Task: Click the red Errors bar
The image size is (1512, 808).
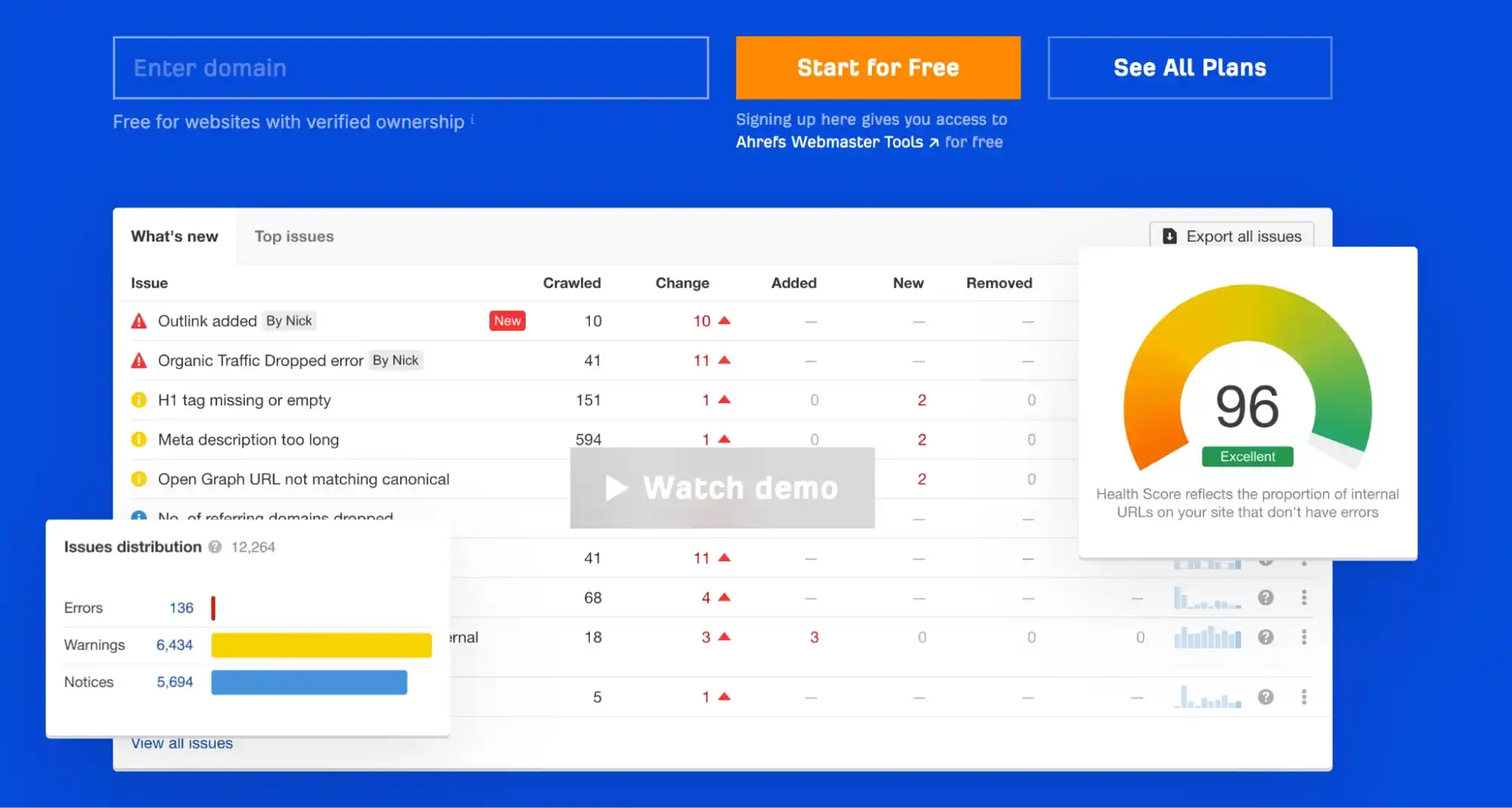Action: (213, 608)
